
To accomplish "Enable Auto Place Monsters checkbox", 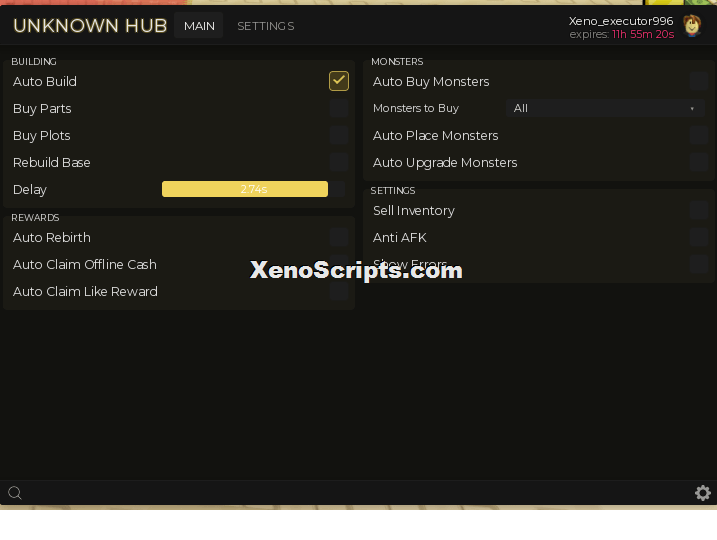I will coord(699,135).
